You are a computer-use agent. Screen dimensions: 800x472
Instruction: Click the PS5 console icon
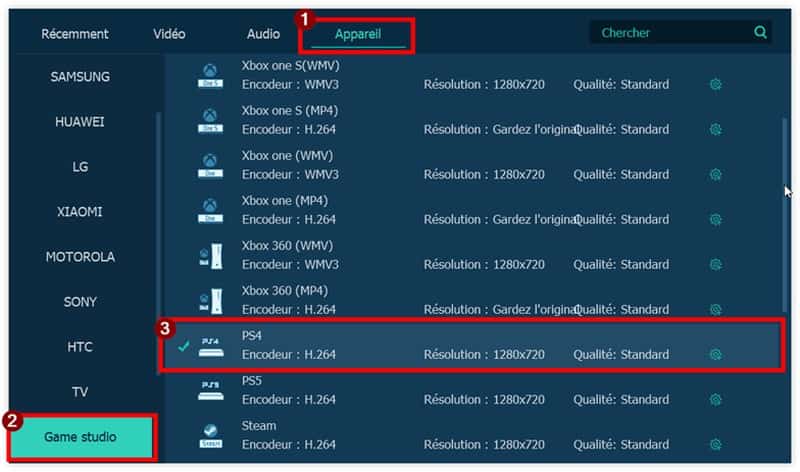[211, 391]
